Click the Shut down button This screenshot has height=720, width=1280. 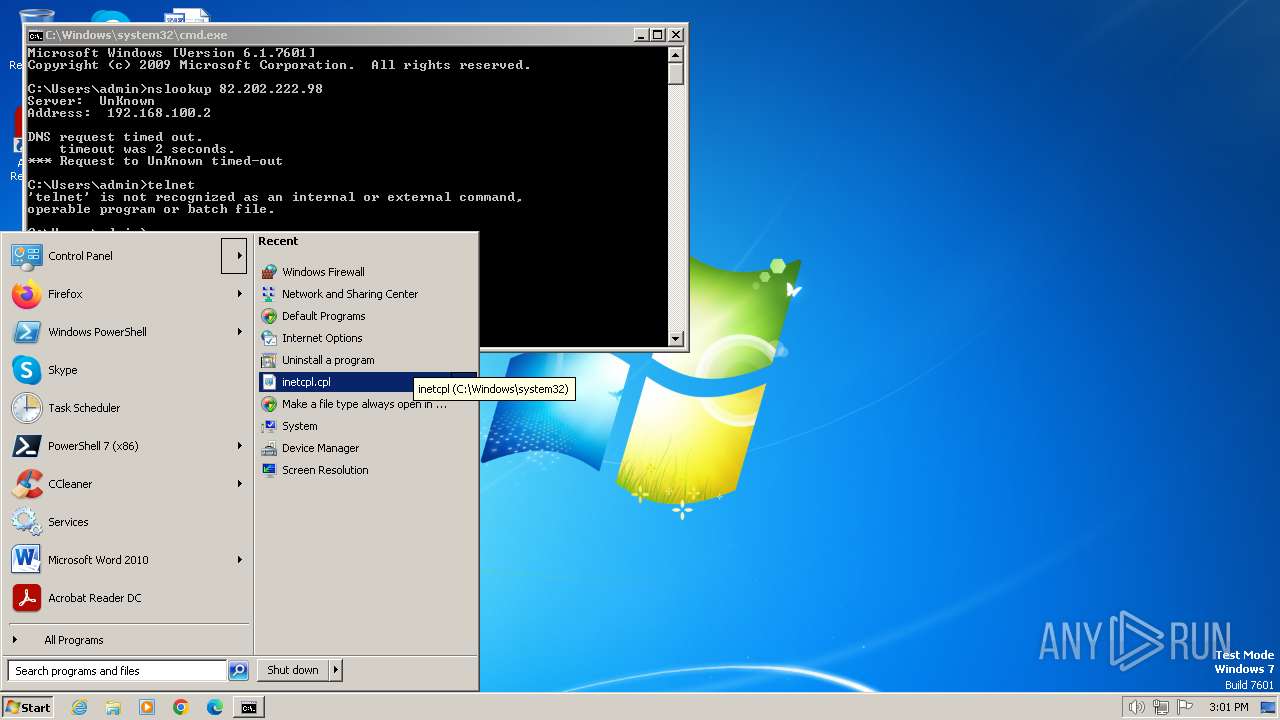pos(293,670)
